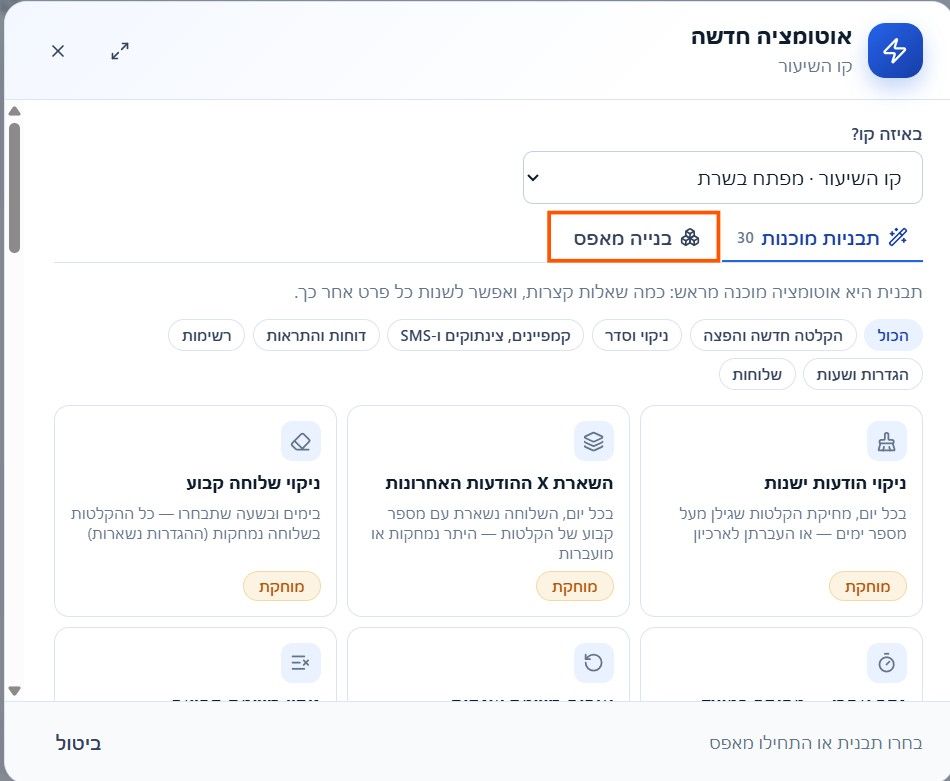The image size is (950, 781).
Task: Click the scrollbar up arrow
Action: [x=15, y=111]
